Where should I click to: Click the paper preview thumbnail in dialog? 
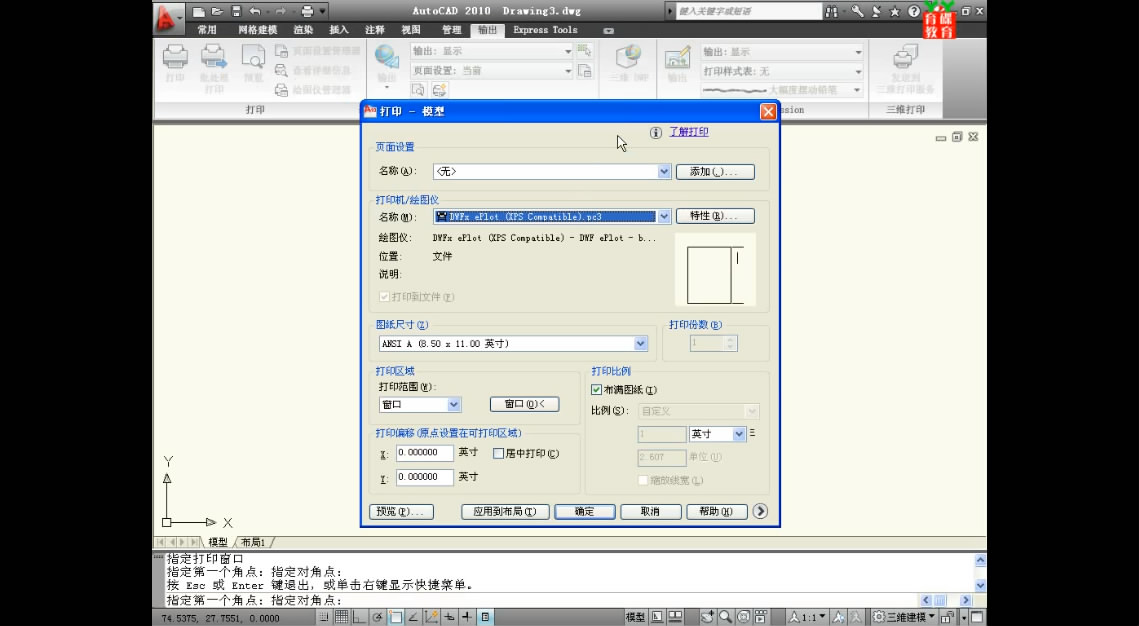click(x=715, y=269)
